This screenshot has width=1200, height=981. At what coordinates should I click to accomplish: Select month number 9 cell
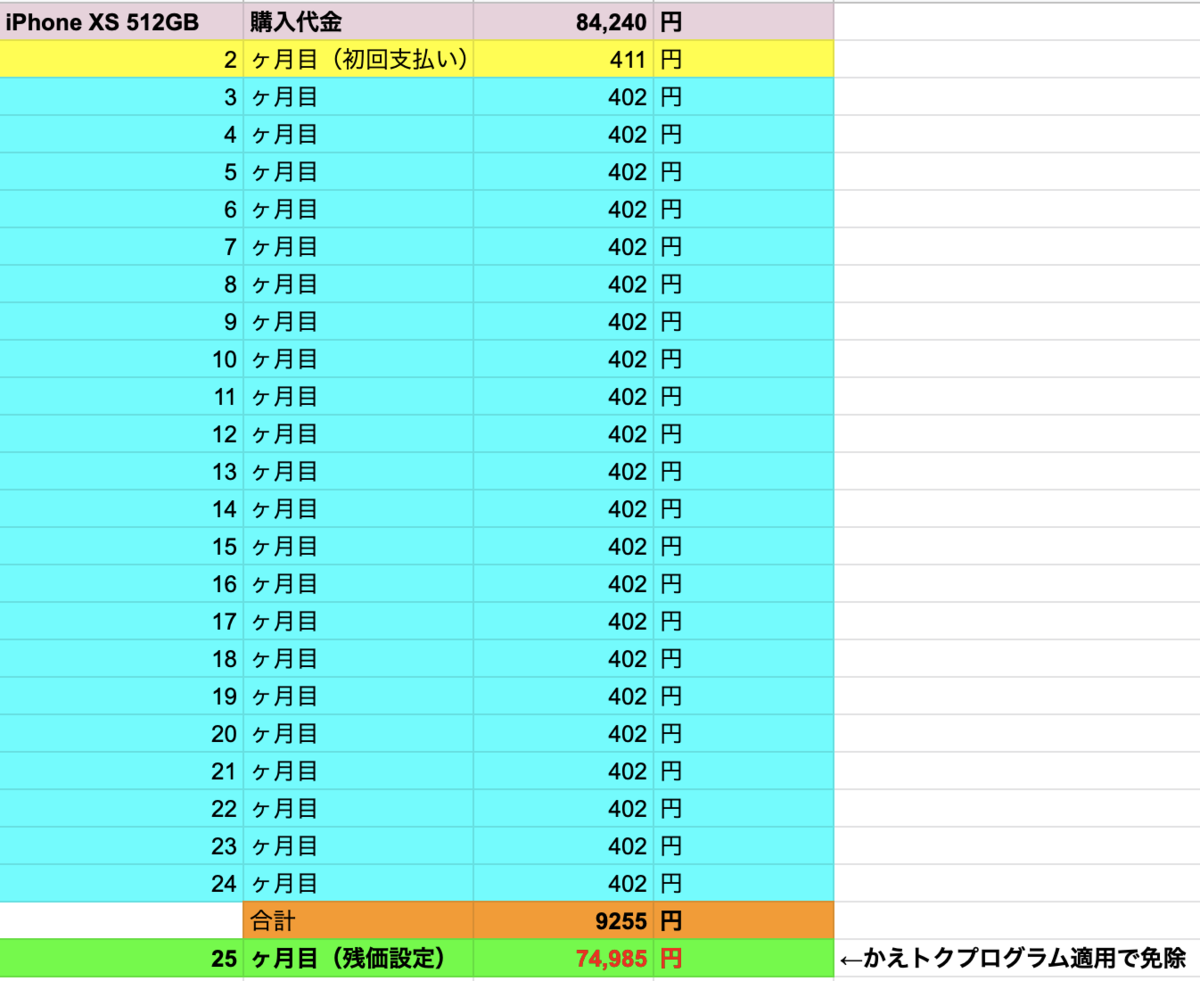(121, 322)
